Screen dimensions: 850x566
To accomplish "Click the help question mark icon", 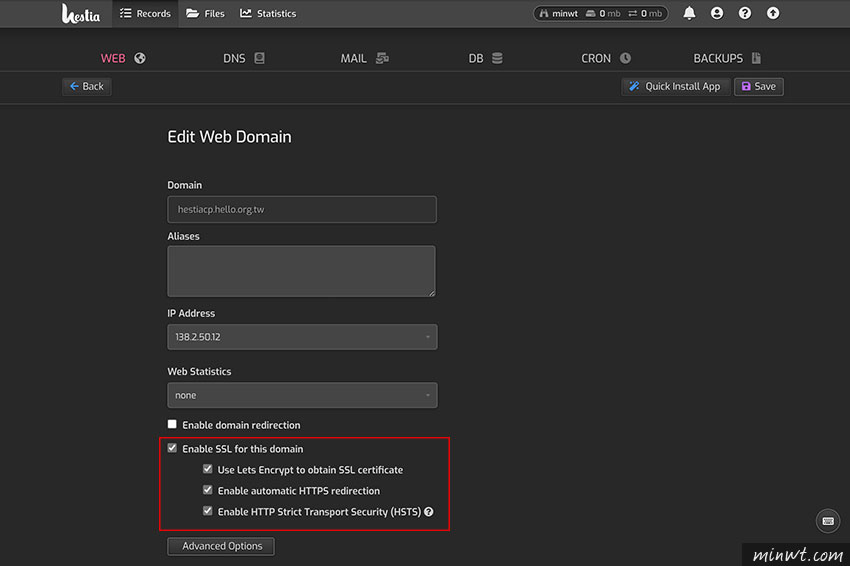I will (x=745, y=13).
